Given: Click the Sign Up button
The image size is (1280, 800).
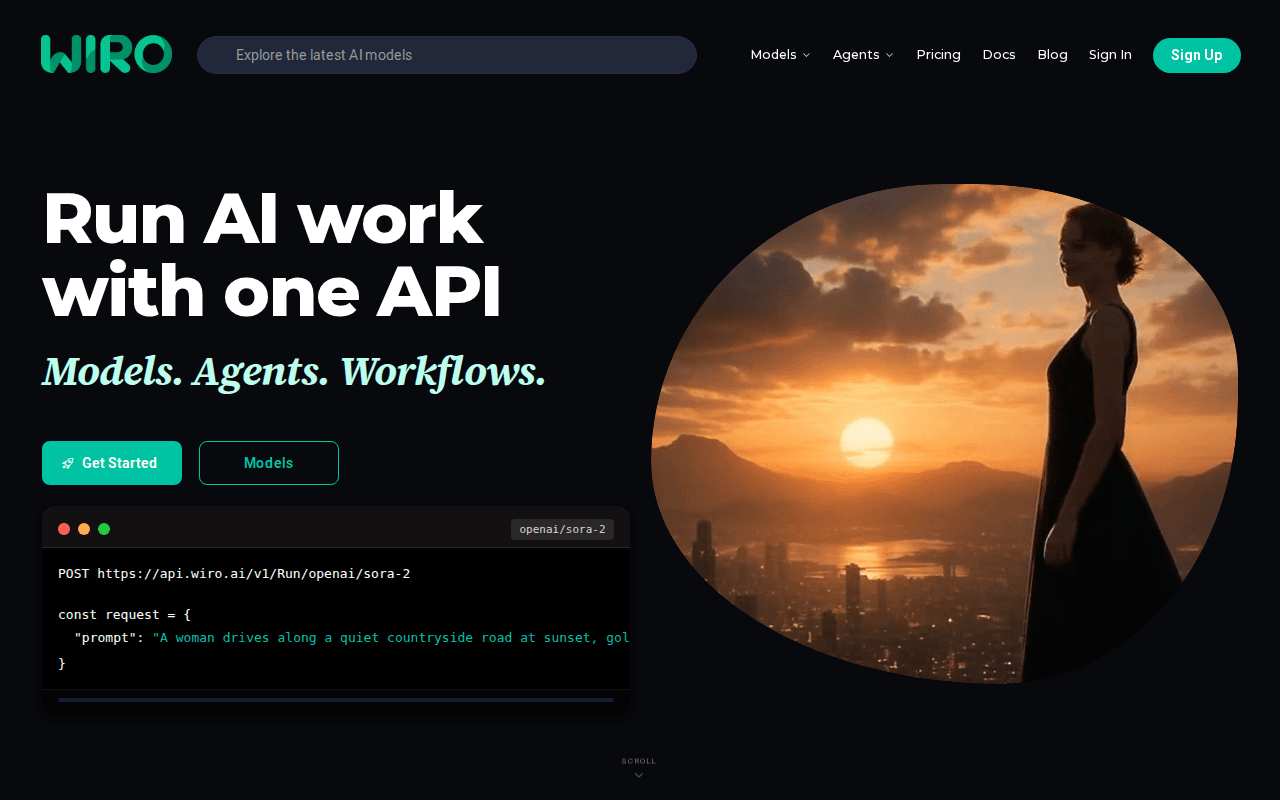Looking at the screenshot, I should (1197, 55).
